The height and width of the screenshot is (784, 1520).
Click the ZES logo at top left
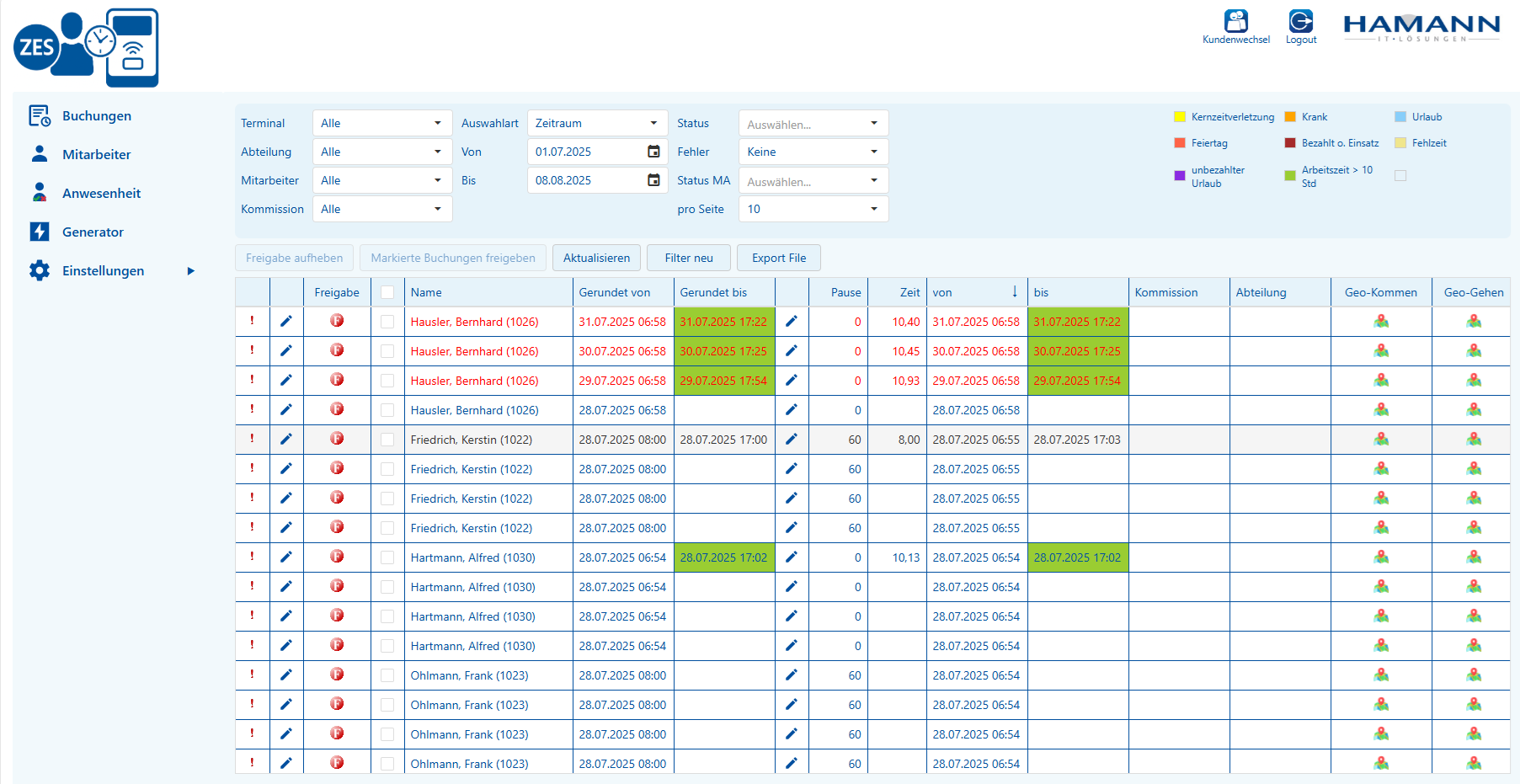(86, 48)
